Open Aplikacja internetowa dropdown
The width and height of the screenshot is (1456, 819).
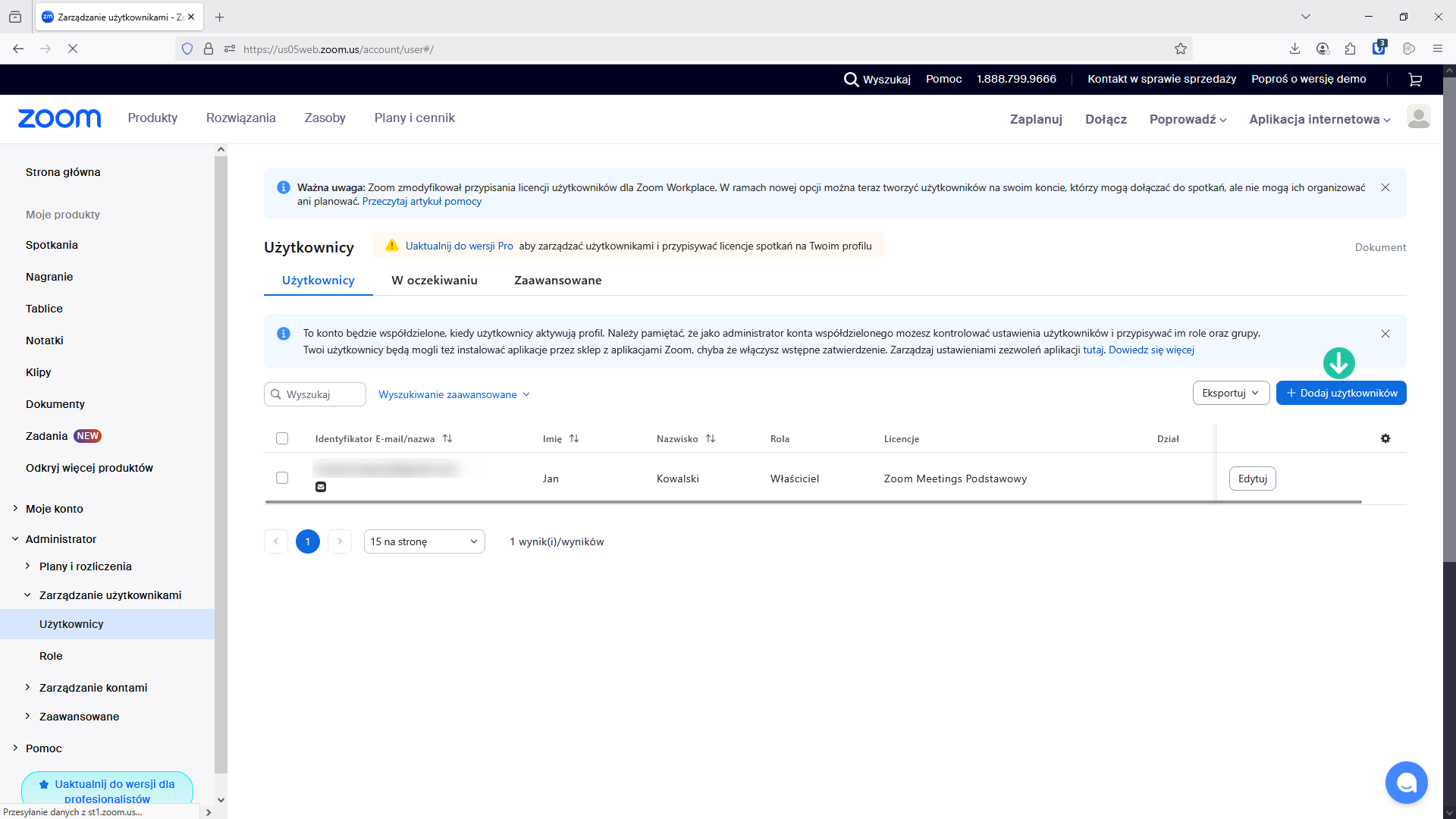pos(1319,119)
